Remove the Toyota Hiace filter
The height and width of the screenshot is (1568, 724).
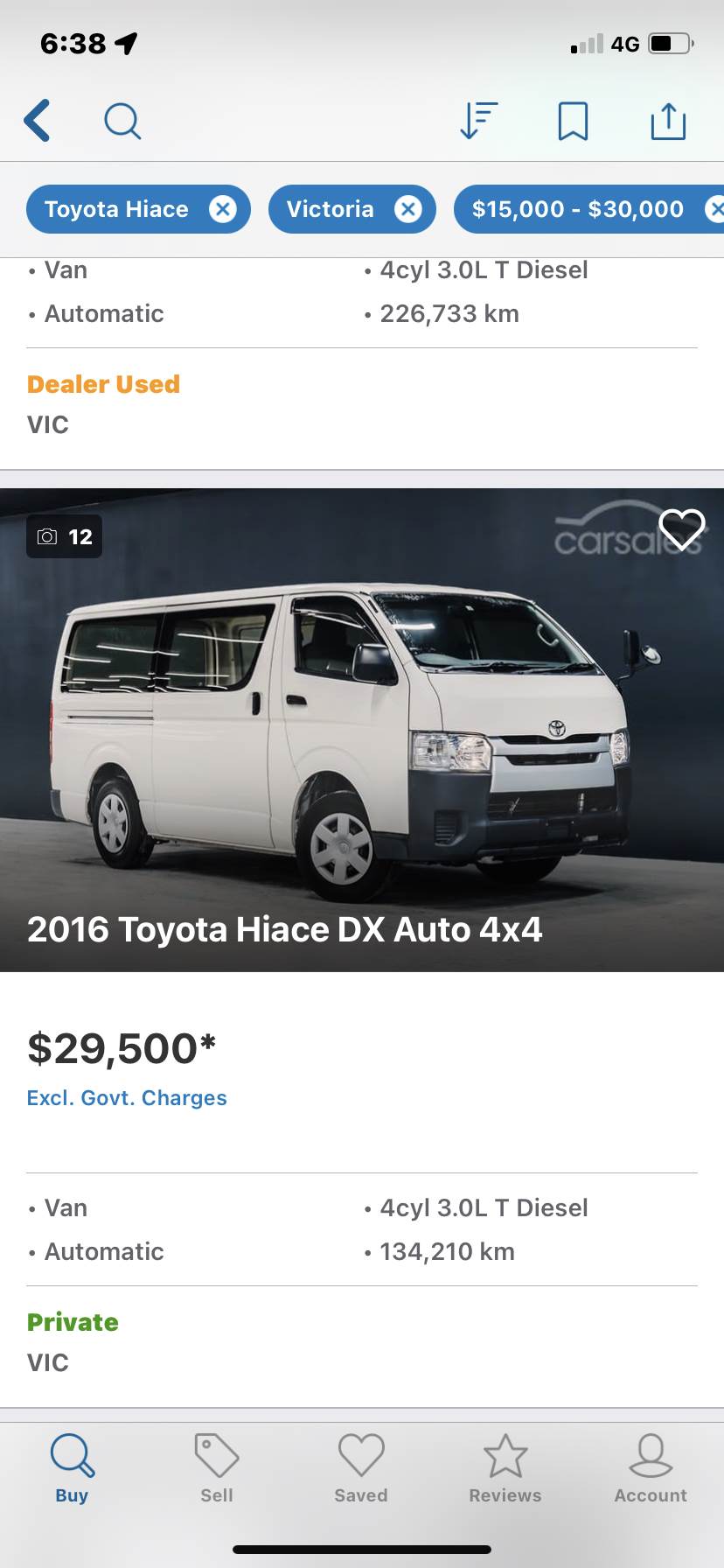point(223,209)
